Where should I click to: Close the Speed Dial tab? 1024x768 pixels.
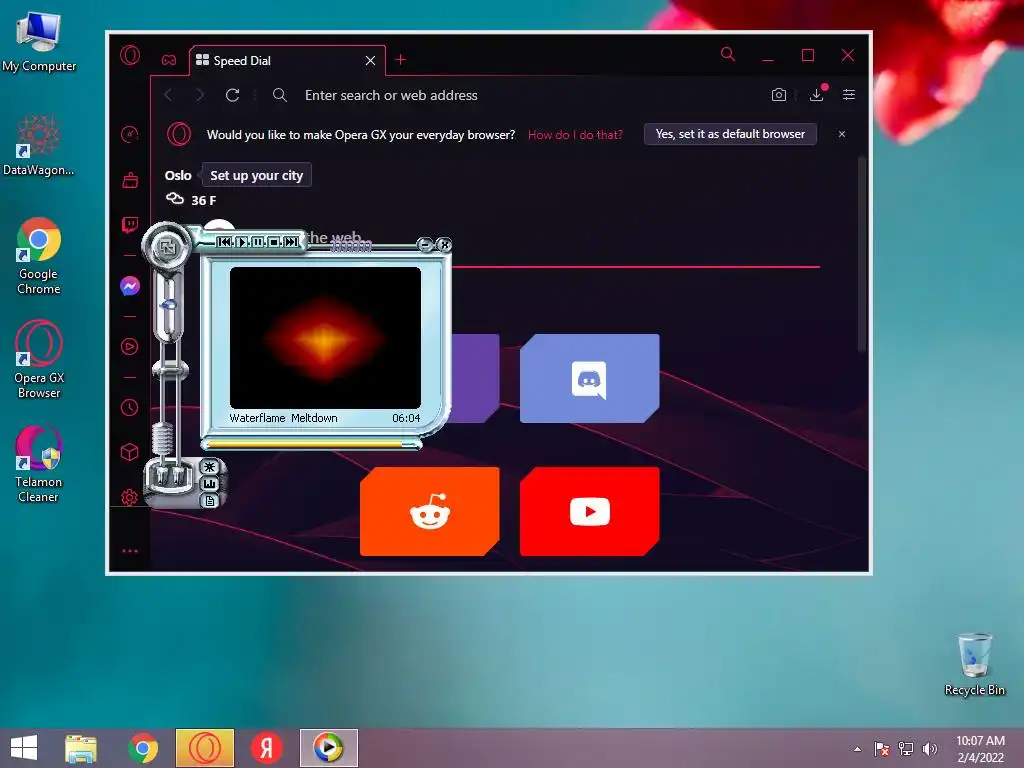370,61
